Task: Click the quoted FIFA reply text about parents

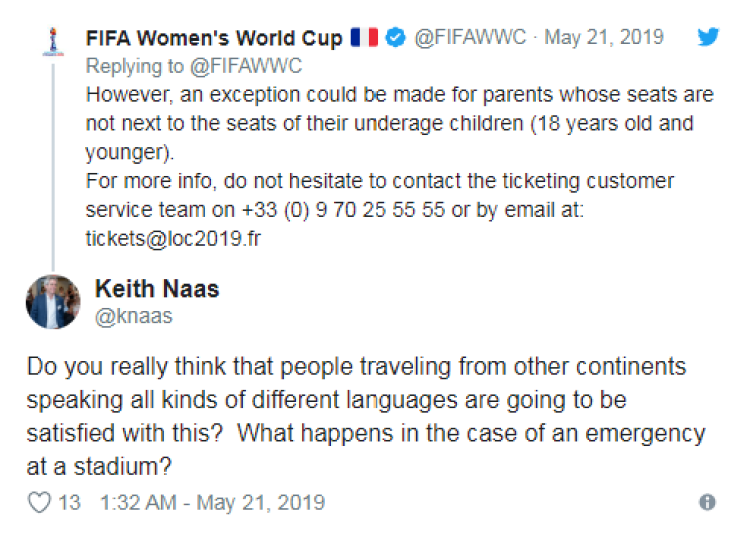Action: coord(398,124)
